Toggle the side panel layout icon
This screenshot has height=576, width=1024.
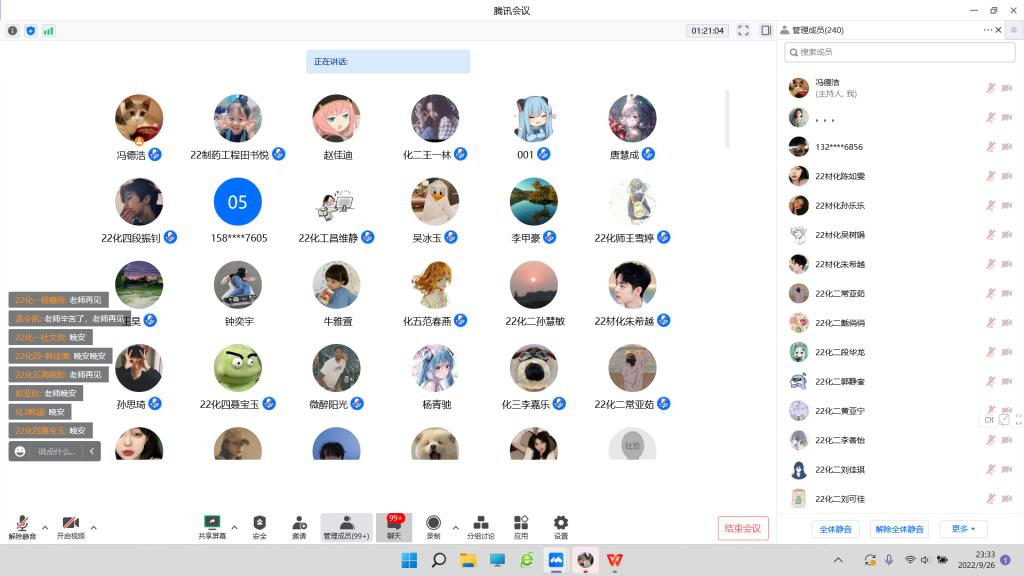(x=766, y=30)
